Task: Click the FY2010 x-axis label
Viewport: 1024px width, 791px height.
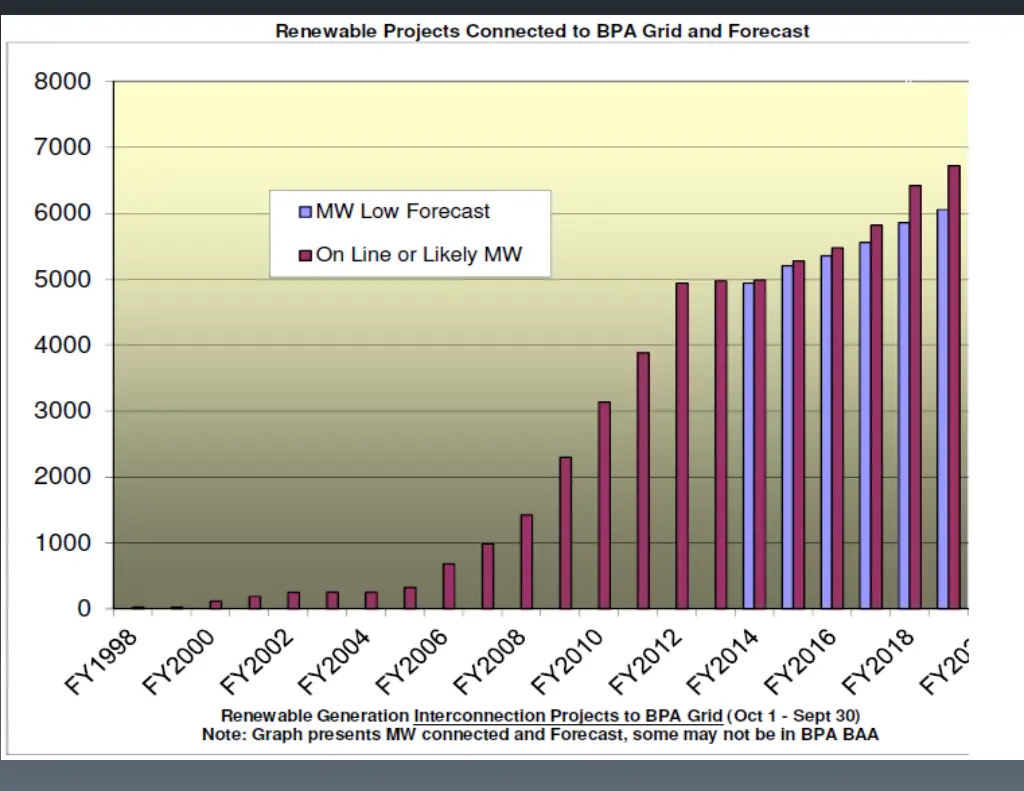Action: 567,661
